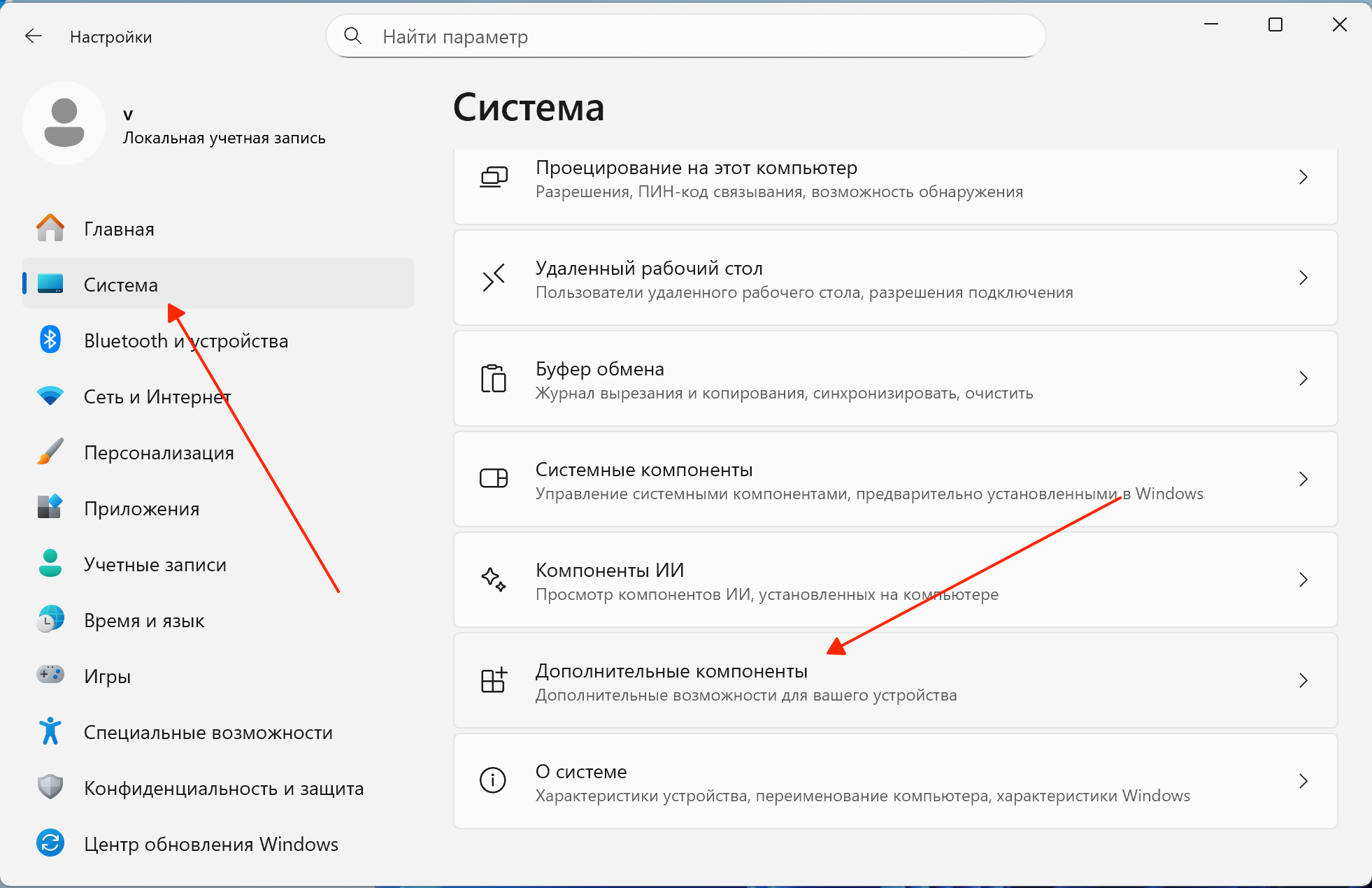The width and height of the screenshot is (1372, 888).
Task: Open Буфер обмена via its chevron
Action: click(1303, 378)
